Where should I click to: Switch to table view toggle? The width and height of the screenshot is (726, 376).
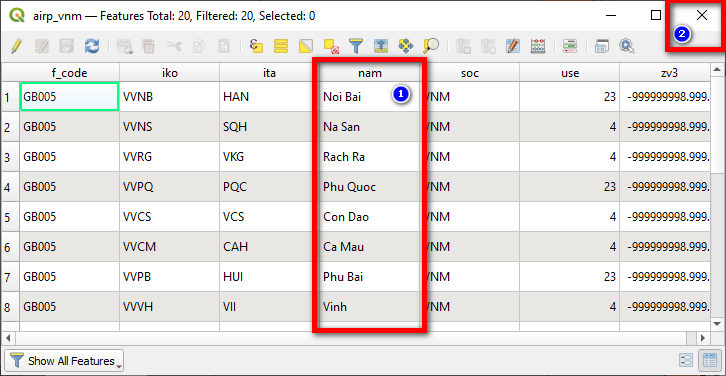pos(710,360)
